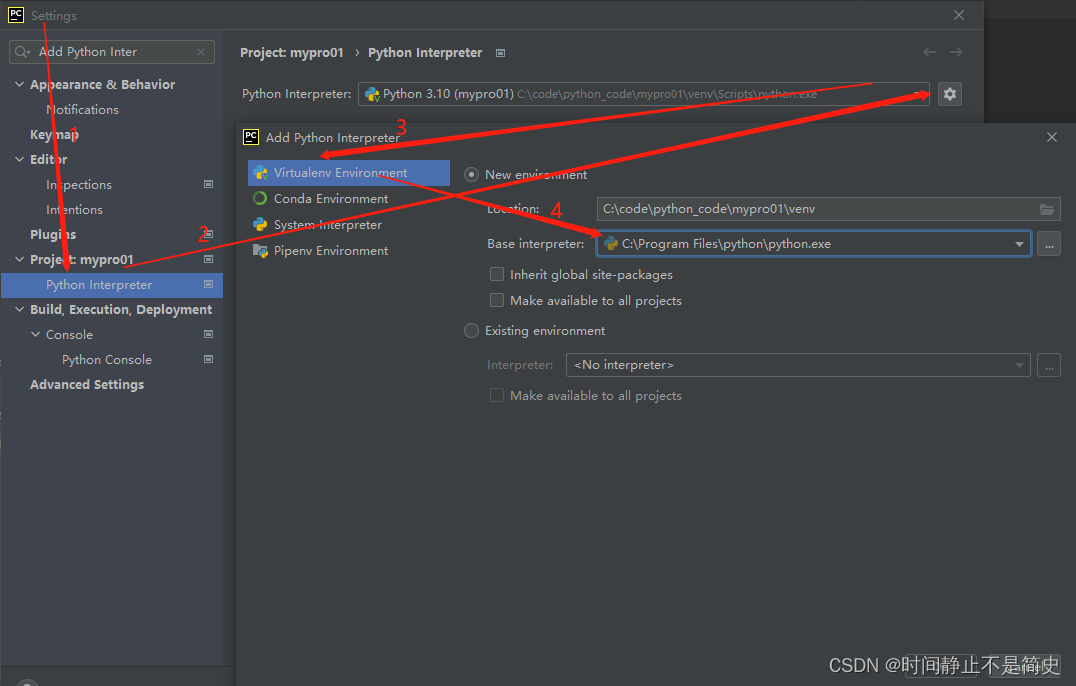Image resolution: width=1076 pixels, height=686 pixels.
Task: Select Existing environment radio button
Action: 471,331
